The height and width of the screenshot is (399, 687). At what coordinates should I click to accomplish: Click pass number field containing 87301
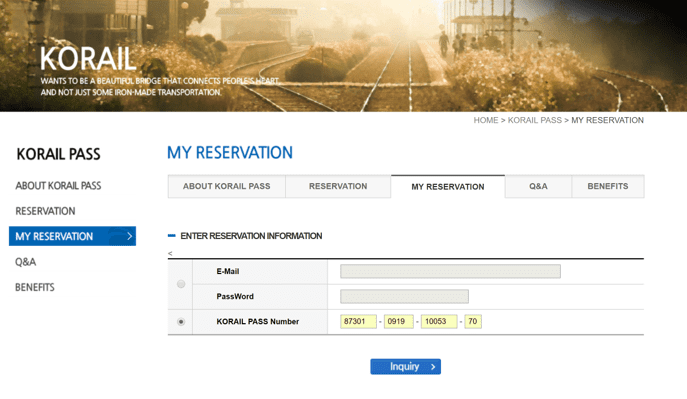point(358,321)
